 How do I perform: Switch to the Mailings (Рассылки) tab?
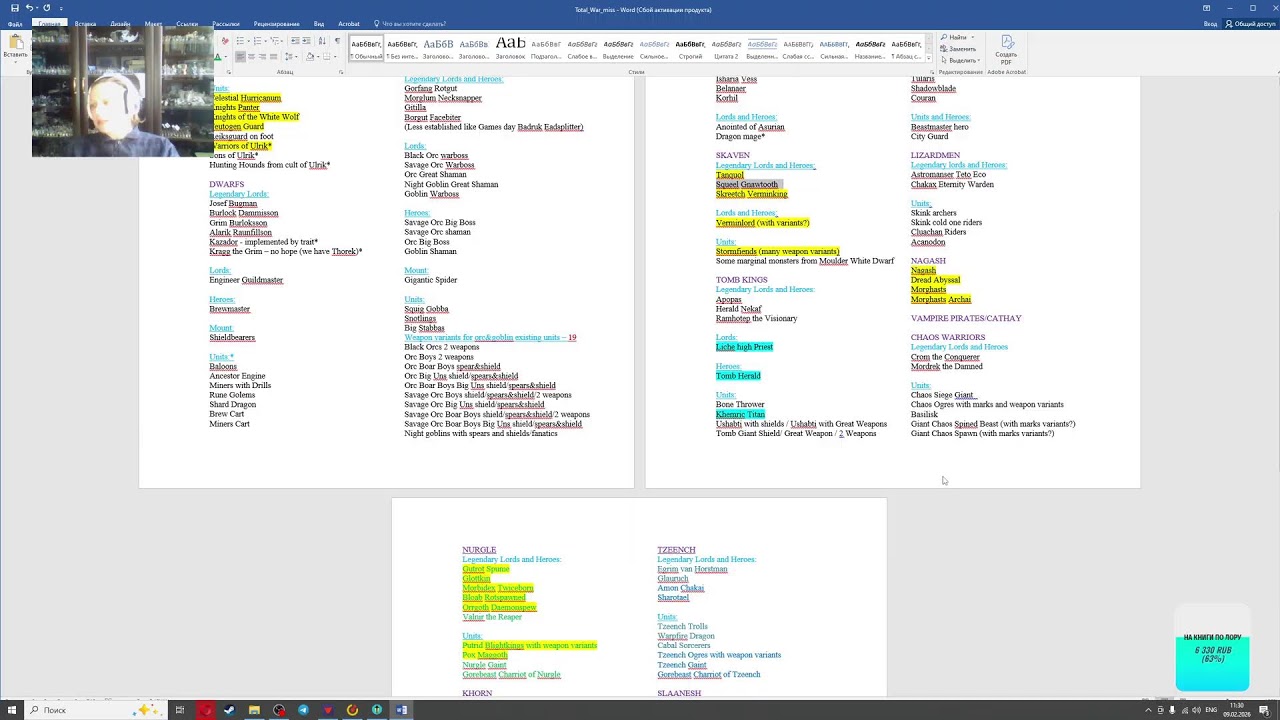coord(225,24)
